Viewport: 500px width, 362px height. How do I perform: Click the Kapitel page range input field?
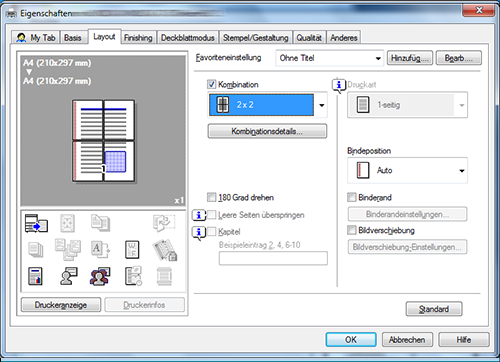pyautogui.click(x=273, y=258)
